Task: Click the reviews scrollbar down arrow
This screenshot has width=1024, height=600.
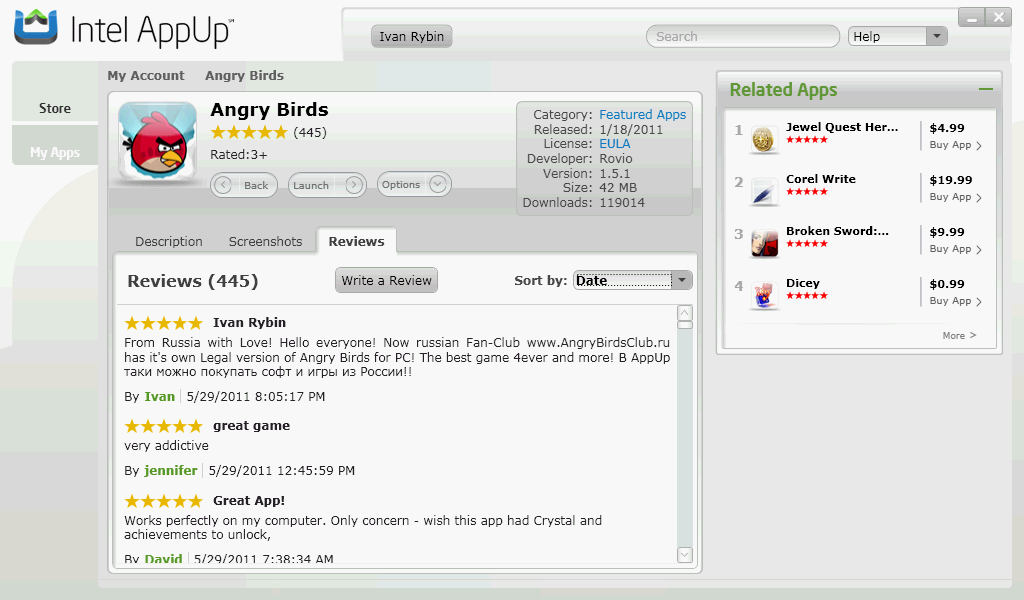Action: pos(684,555)
